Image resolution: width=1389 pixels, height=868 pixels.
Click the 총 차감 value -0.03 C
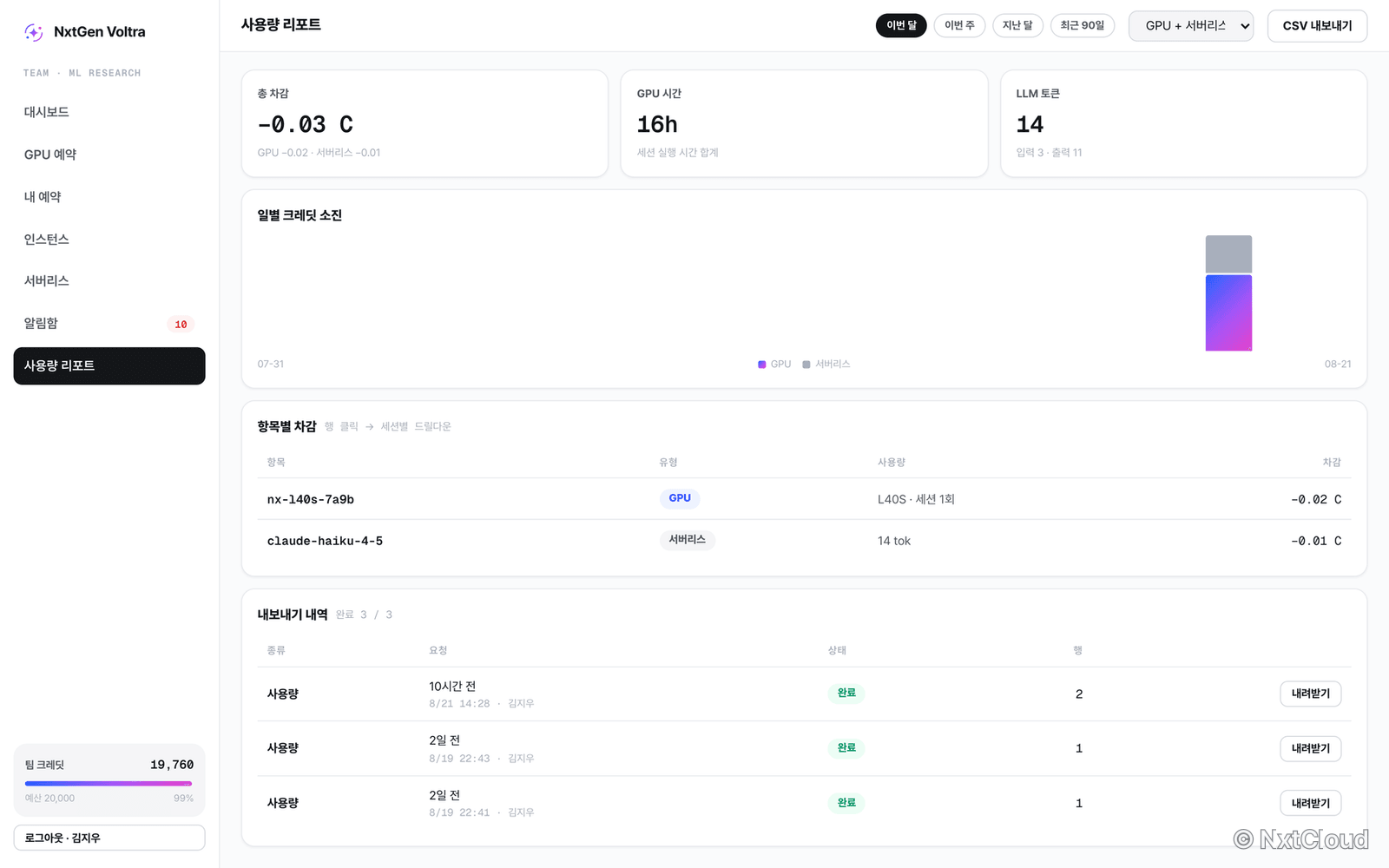[x=305, y=125]
